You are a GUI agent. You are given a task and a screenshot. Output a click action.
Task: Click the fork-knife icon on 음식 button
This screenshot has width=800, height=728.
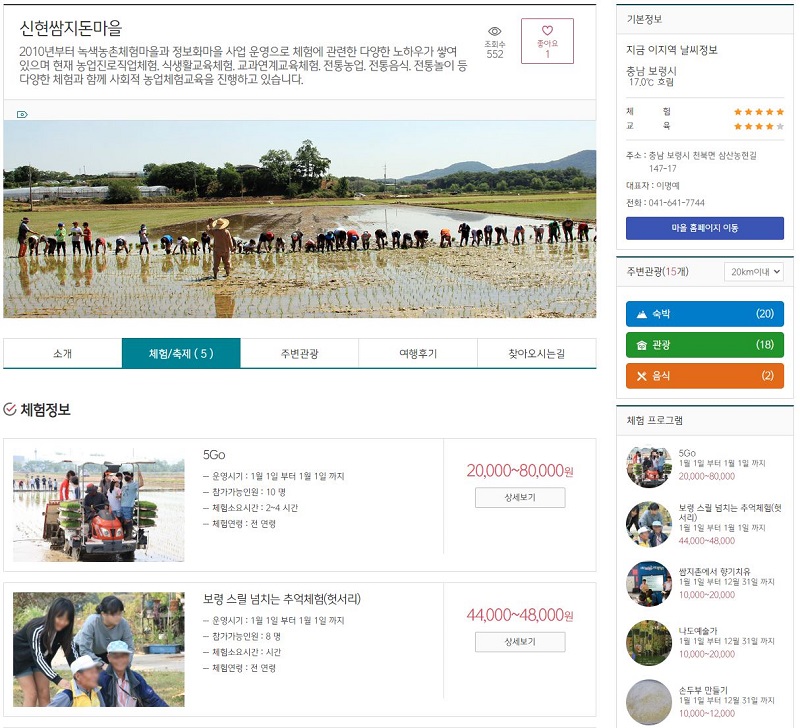pyautogui.click(x=641, y=376)
